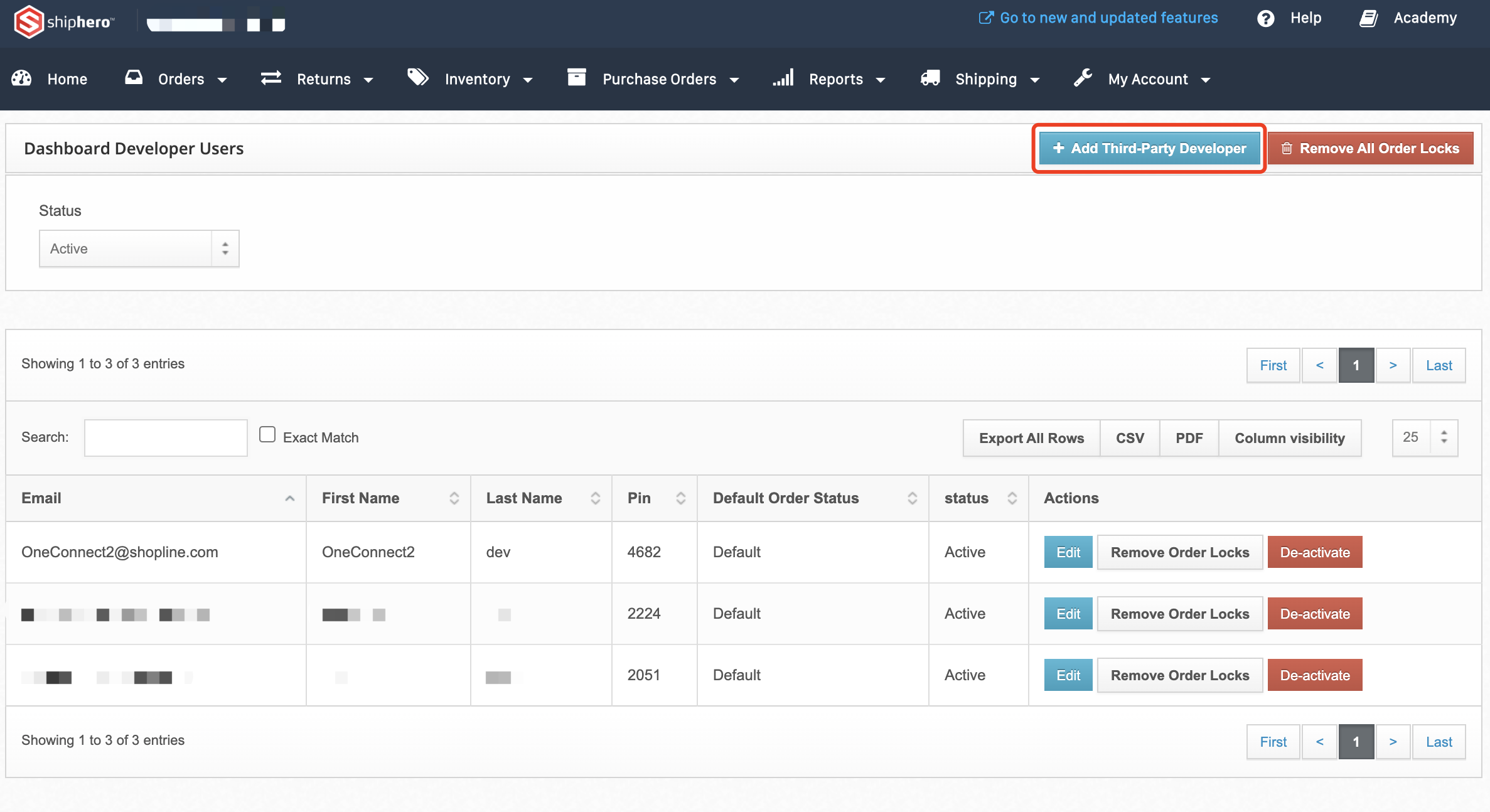Open the Status filter dropdown
Image resolution: width=1490 pixels, height=812 pixels.
[139, 248]
